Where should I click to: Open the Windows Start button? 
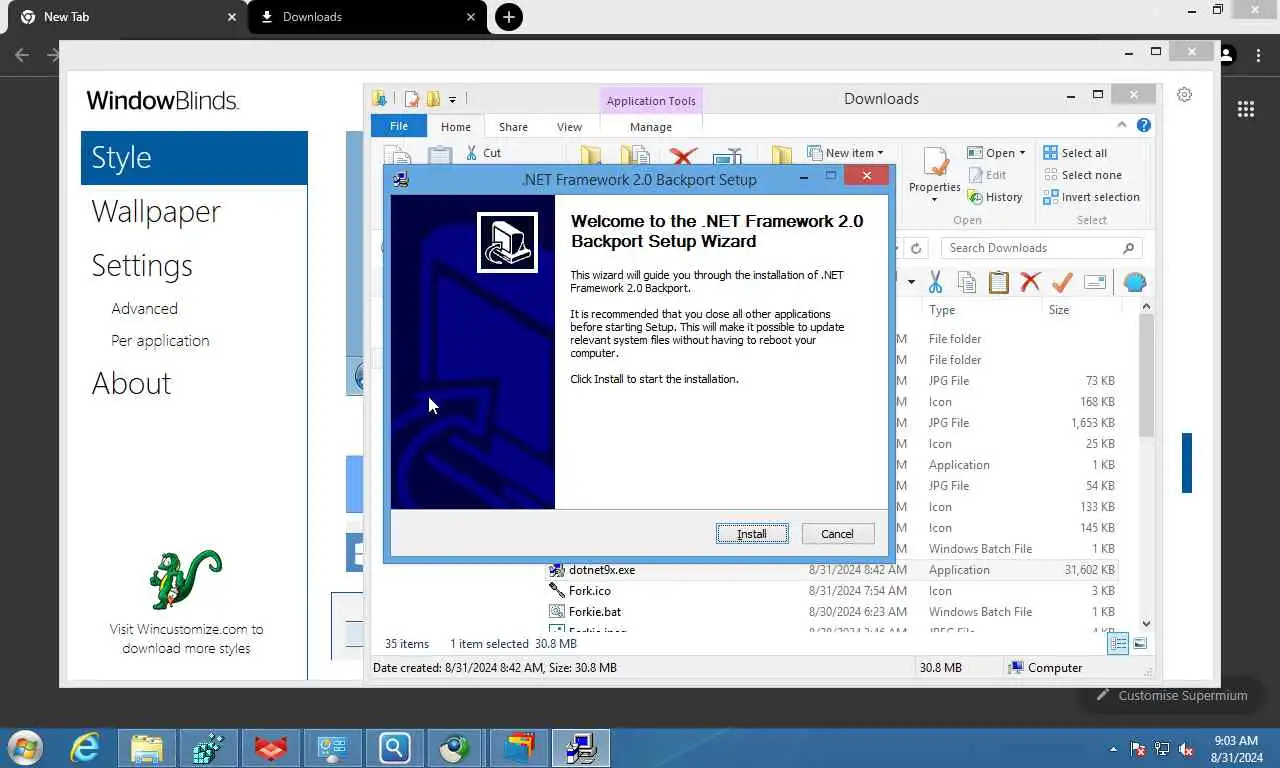[x=25, y=748]
